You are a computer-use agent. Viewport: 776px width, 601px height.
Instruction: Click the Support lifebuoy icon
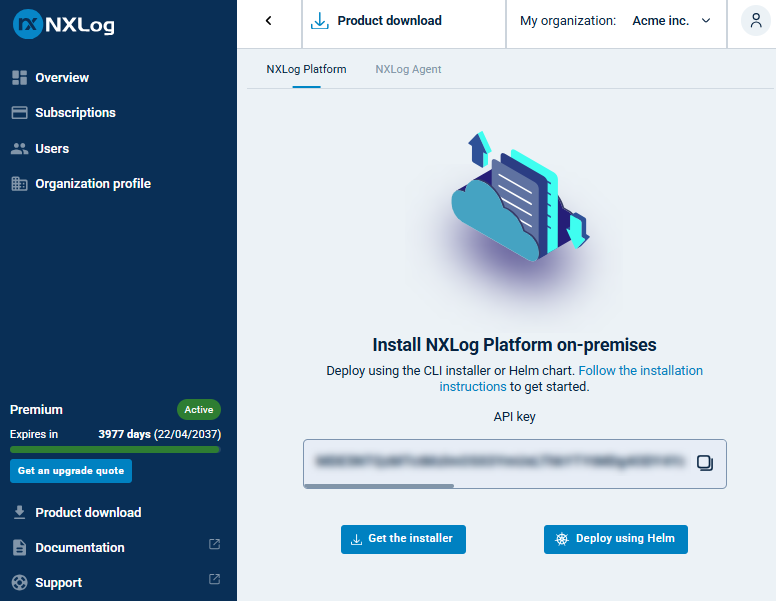(19, 583)
